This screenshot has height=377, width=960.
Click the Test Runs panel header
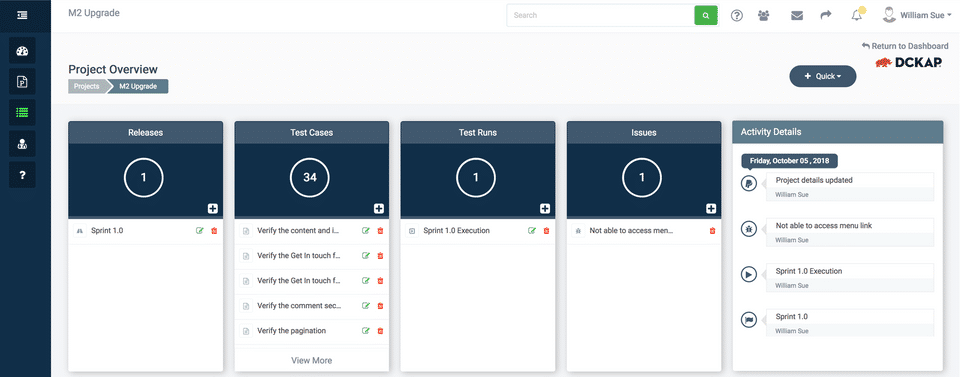(x=478, y=132)
